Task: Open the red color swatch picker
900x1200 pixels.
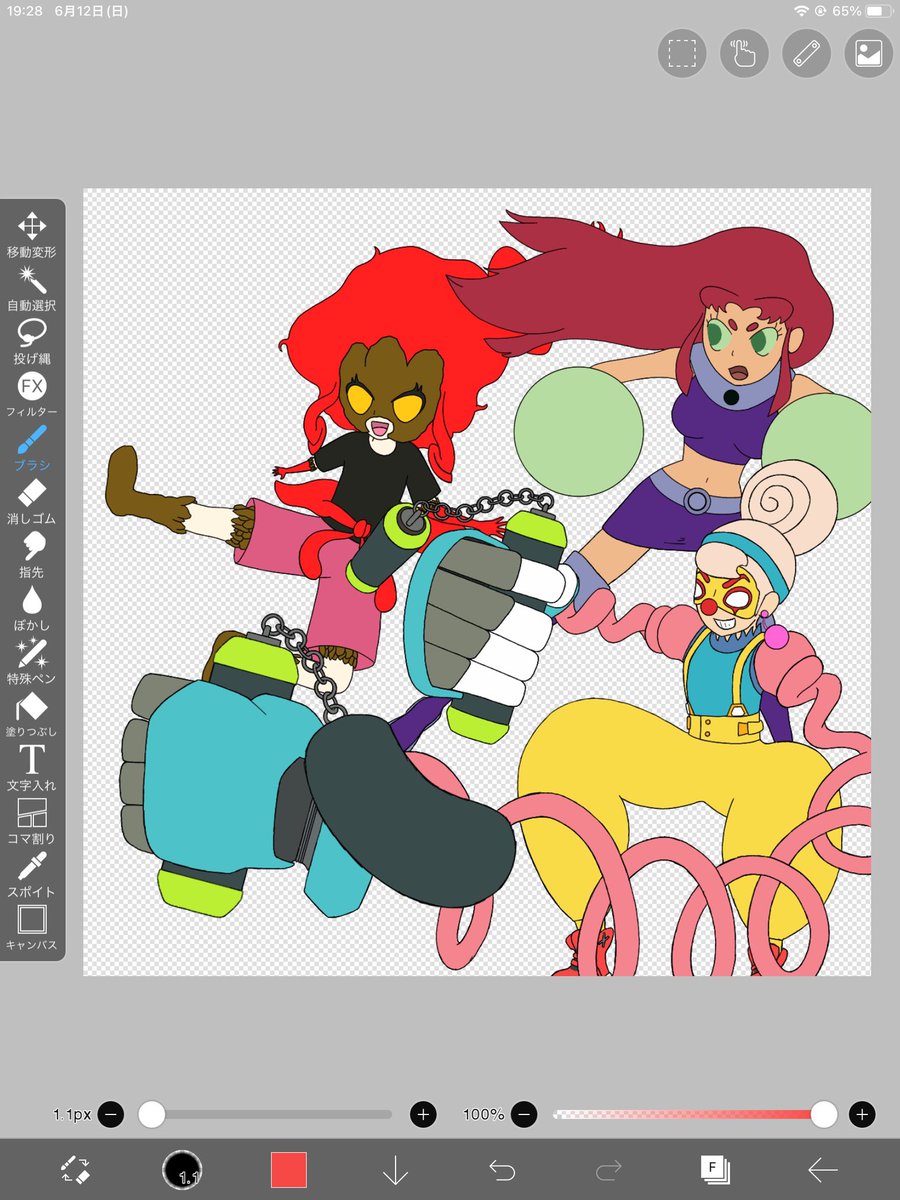Action: (x=289, y=1169)
